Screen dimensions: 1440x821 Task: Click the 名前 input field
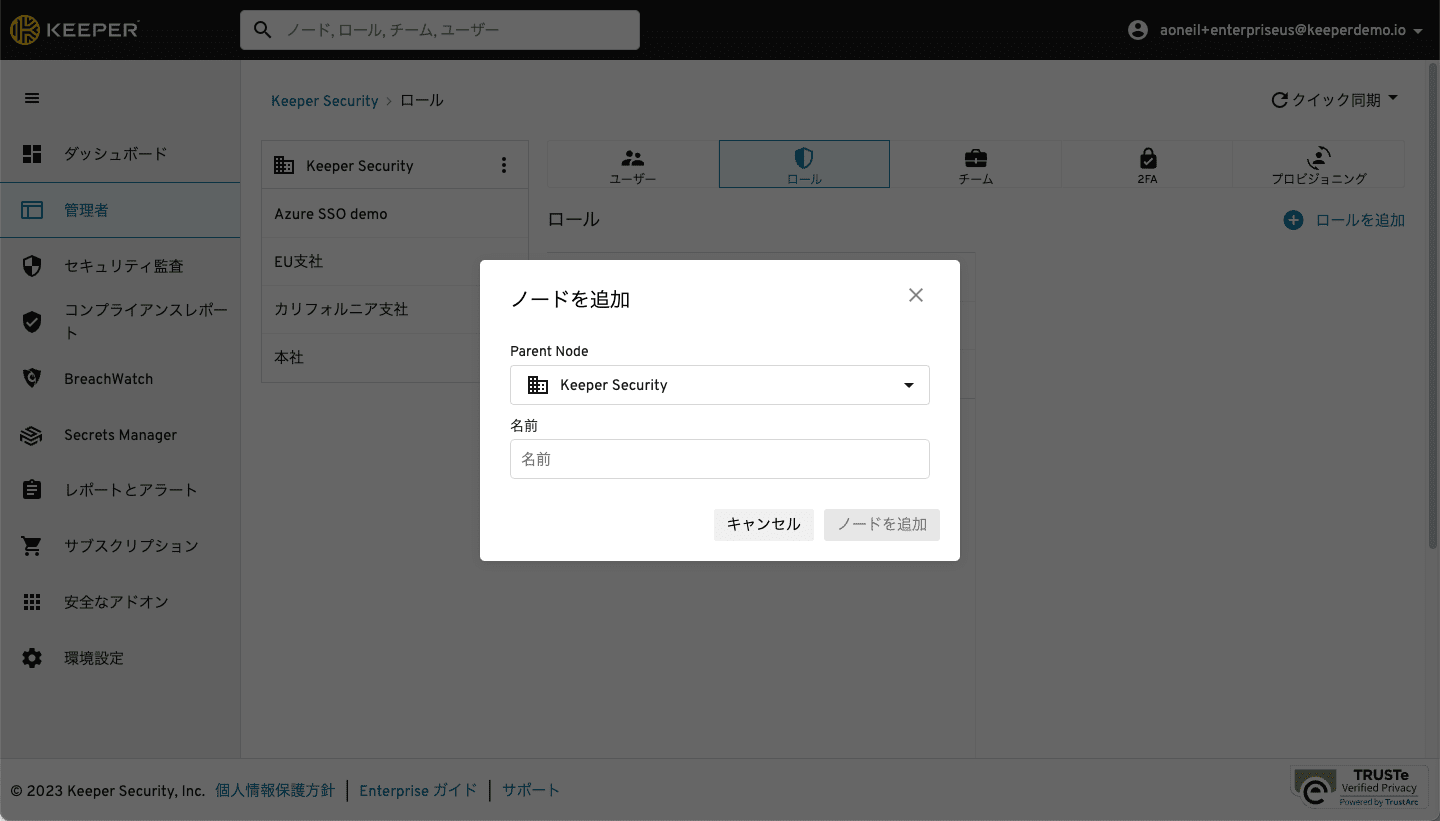pos(719,459)
